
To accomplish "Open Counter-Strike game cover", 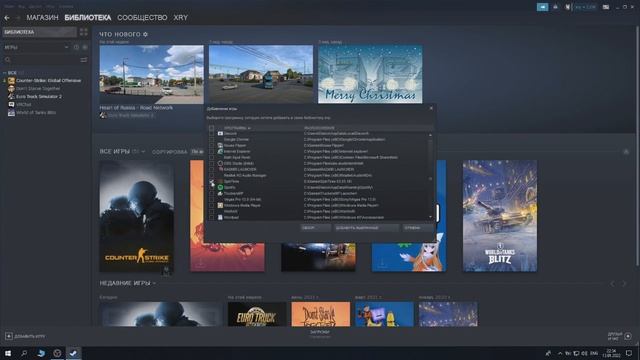I will (x=137, y=216).
